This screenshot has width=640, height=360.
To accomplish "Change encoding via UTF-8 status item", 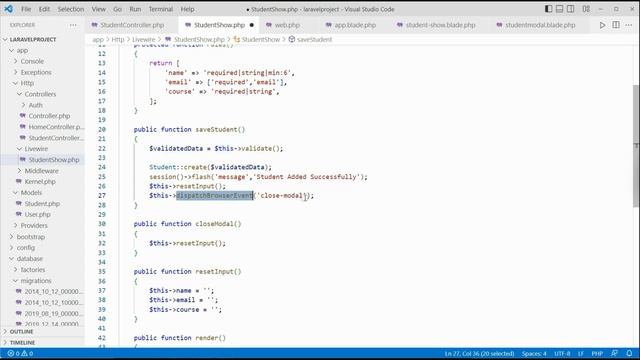I will pos(562,353).
